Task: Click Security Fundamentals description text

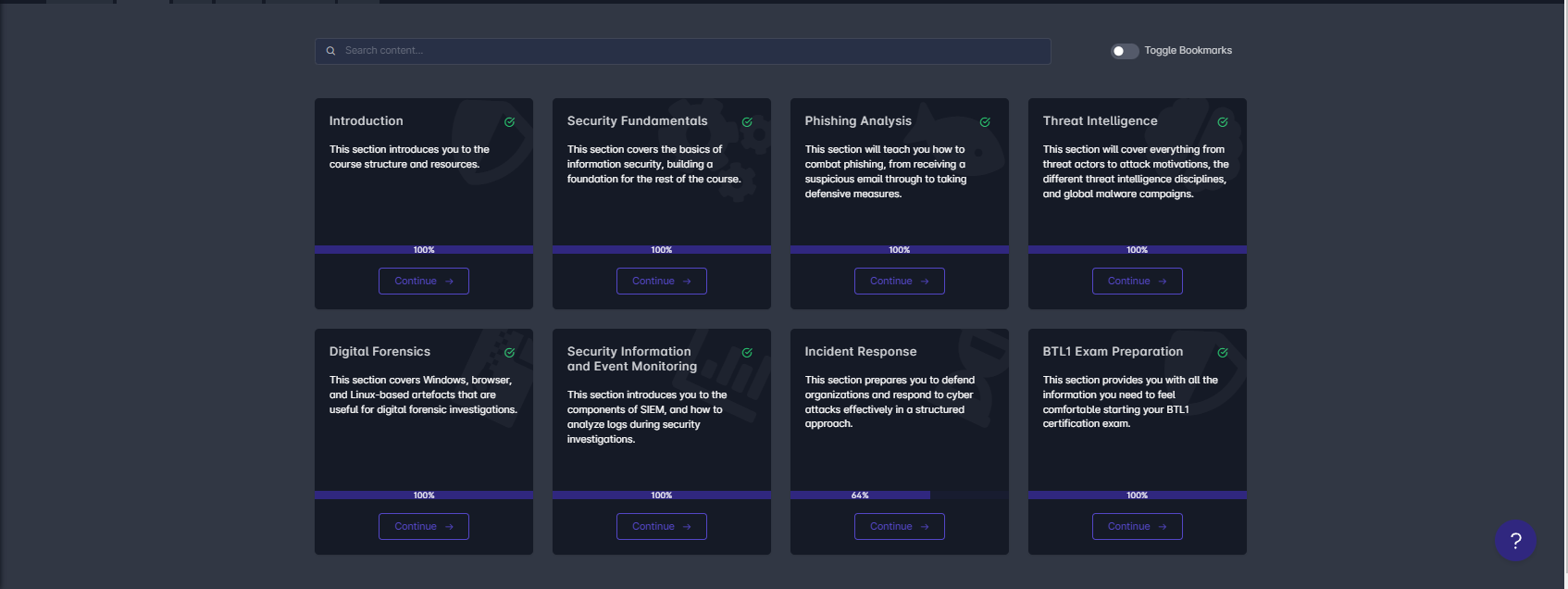Action: click(654, 164)
